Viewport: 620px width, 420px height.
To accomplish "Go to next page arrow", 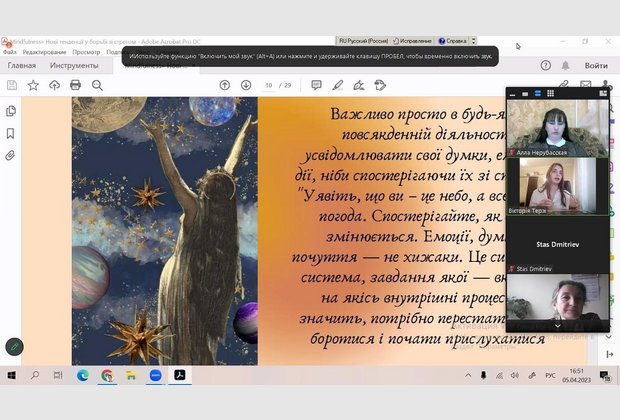I will [x=246, y=85].
